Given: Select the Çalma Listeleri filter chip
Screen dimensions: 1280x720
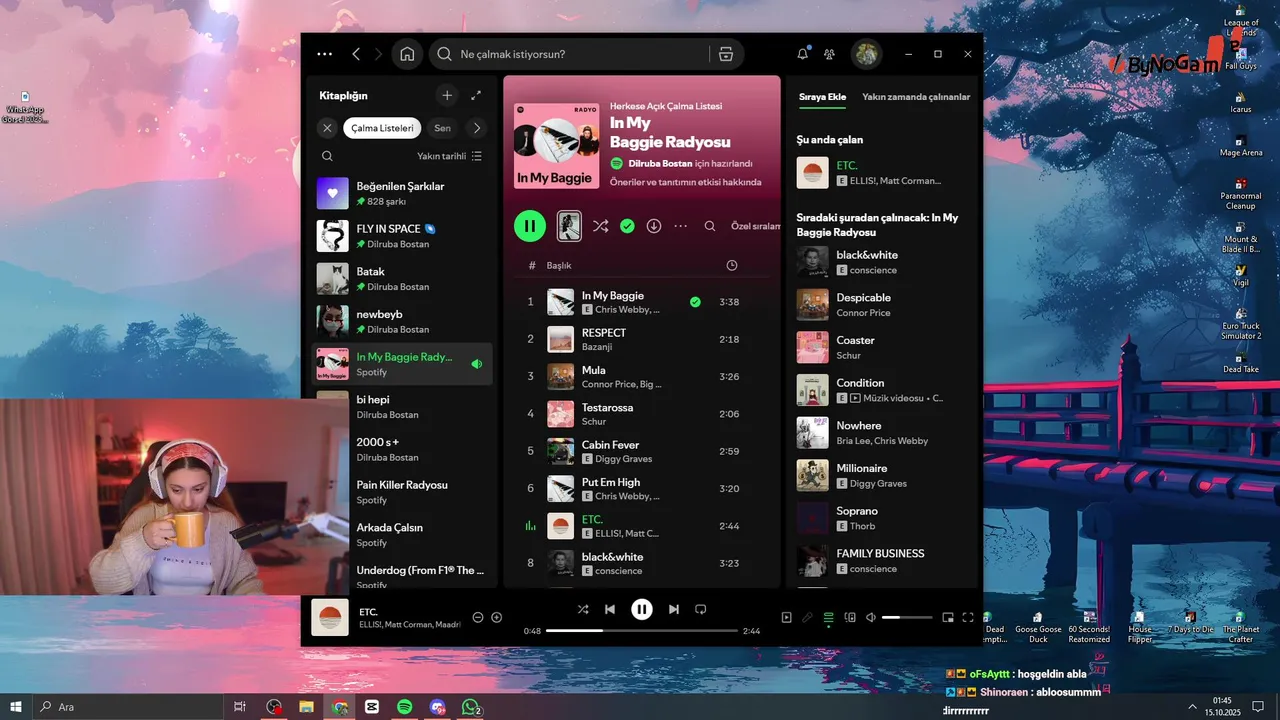Looking at the screenshot, I should coord(381,128).
